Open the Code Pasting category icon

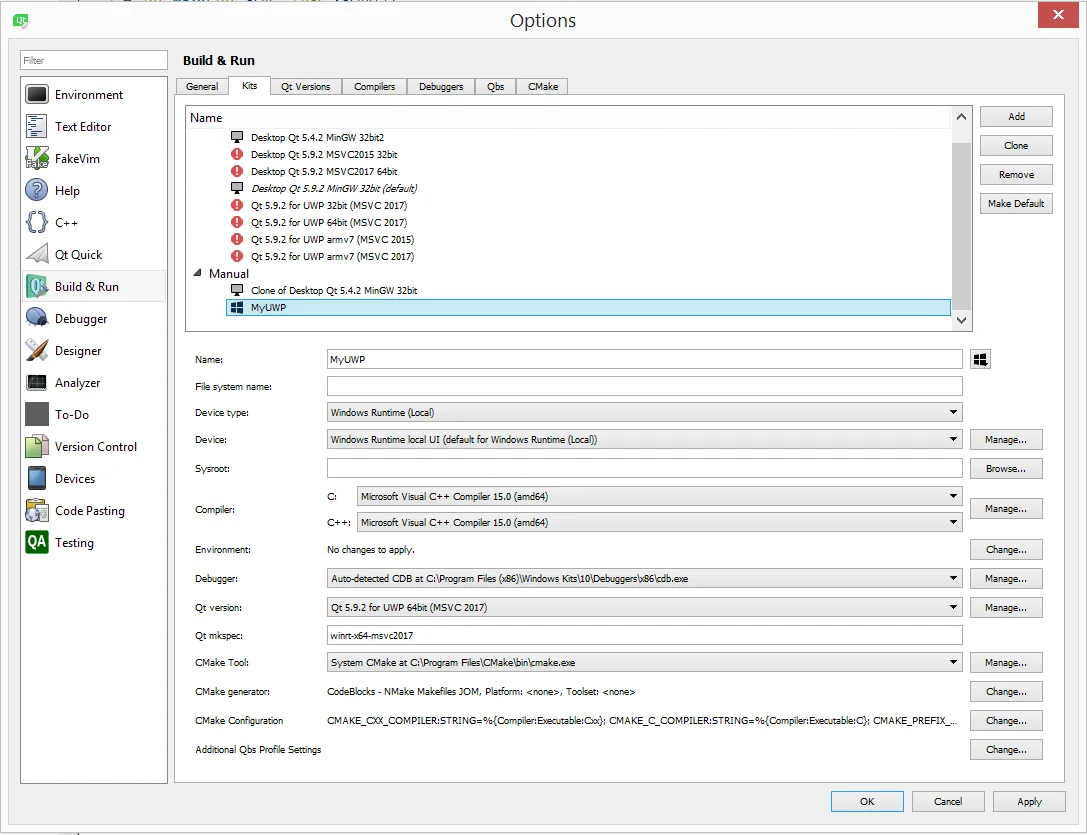coord(37,510)
